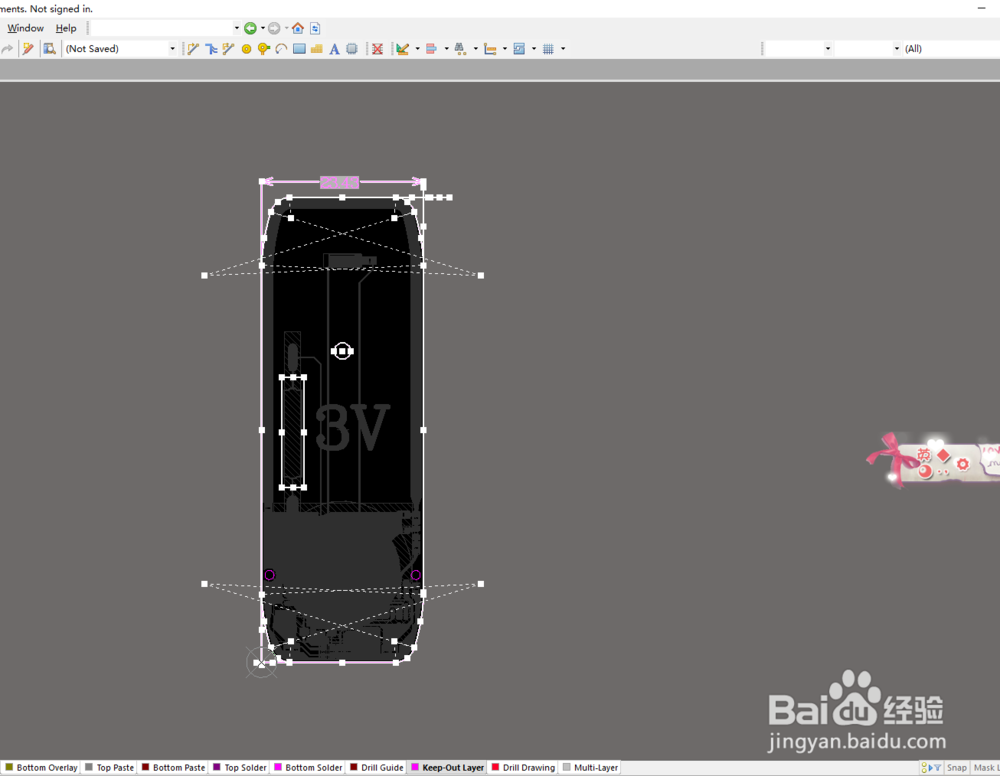Click the layer set filter icon
Viewport: 1000px width, 776px height.
930,768
